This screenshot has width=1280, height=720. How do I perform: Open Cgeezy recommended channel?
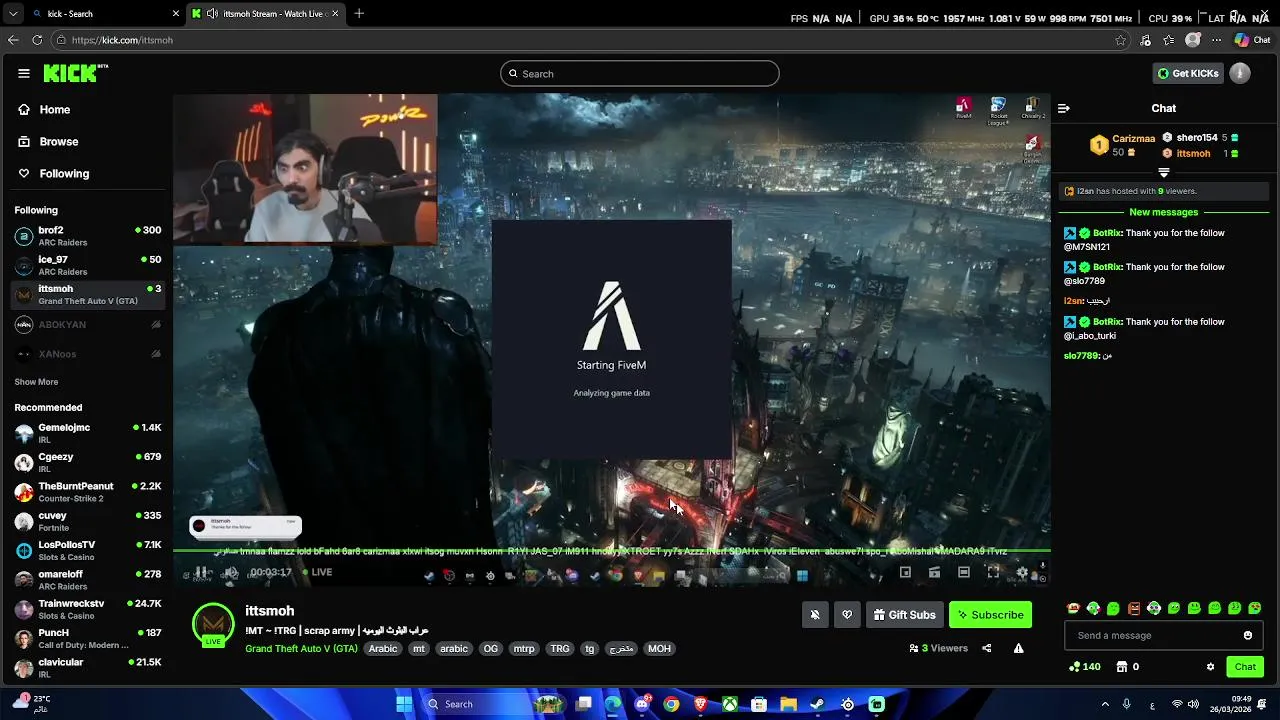pos(88,462)
